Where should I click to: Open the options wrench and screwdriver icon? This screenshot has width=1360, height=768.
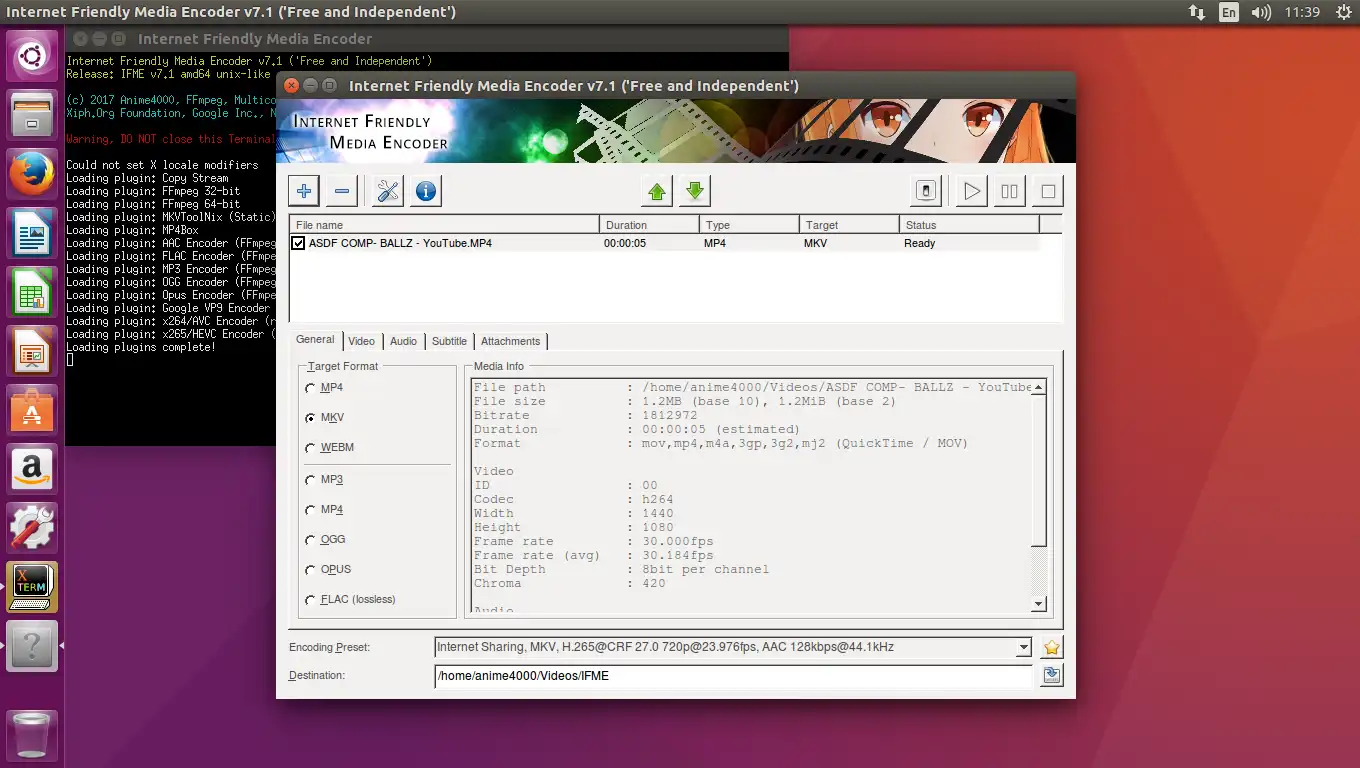coord(388,191)
